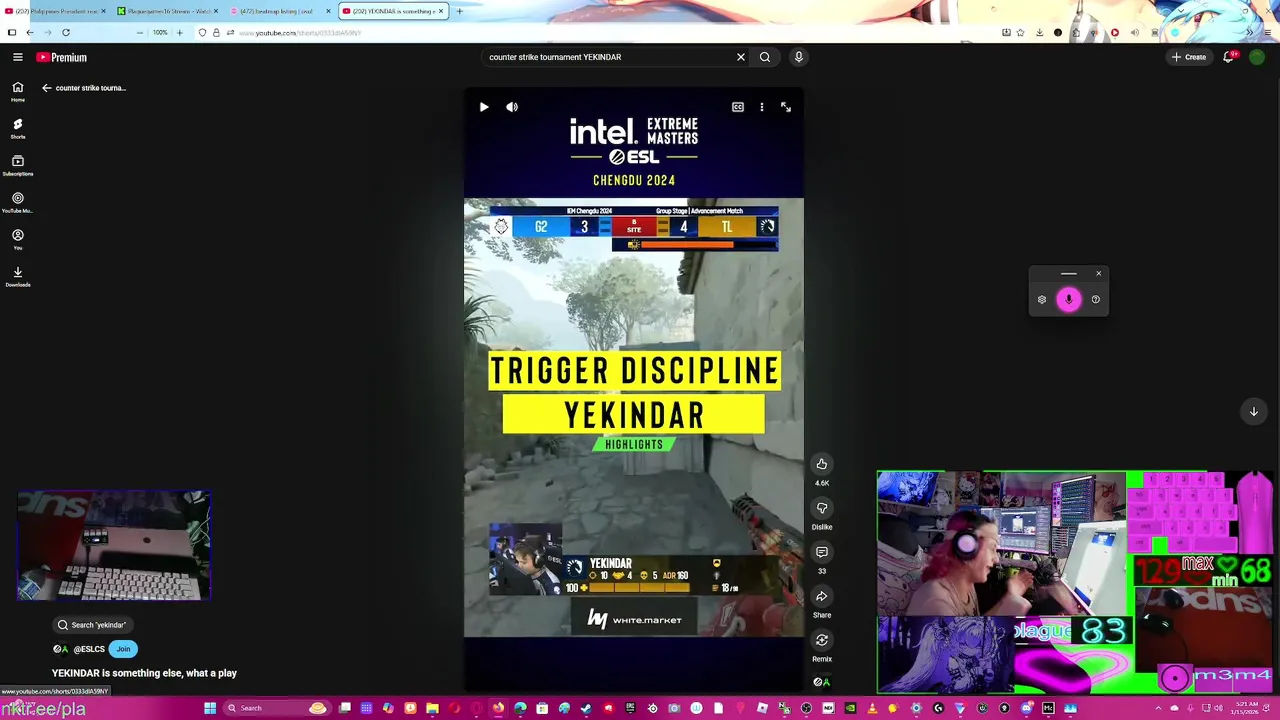This screenshot has height=720, width=1280.
Task: Go to next short with down arrow
Action: point(1254,412)
